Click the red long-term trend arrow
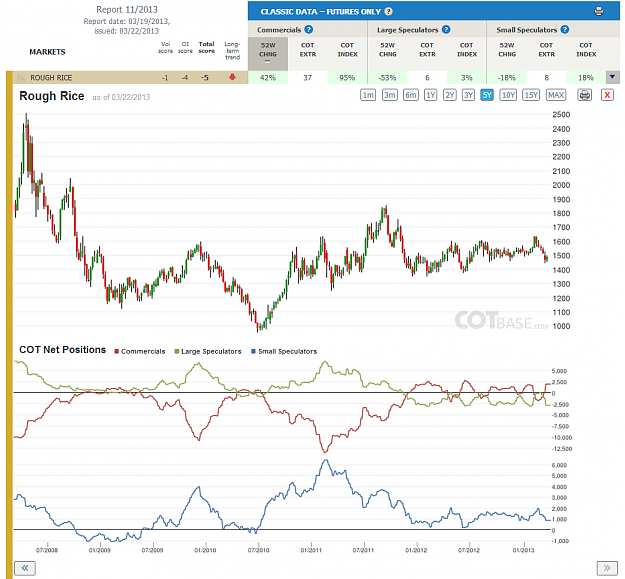Image resolution: width=625 pixels, height=579 pixels. tap(232, 77)
